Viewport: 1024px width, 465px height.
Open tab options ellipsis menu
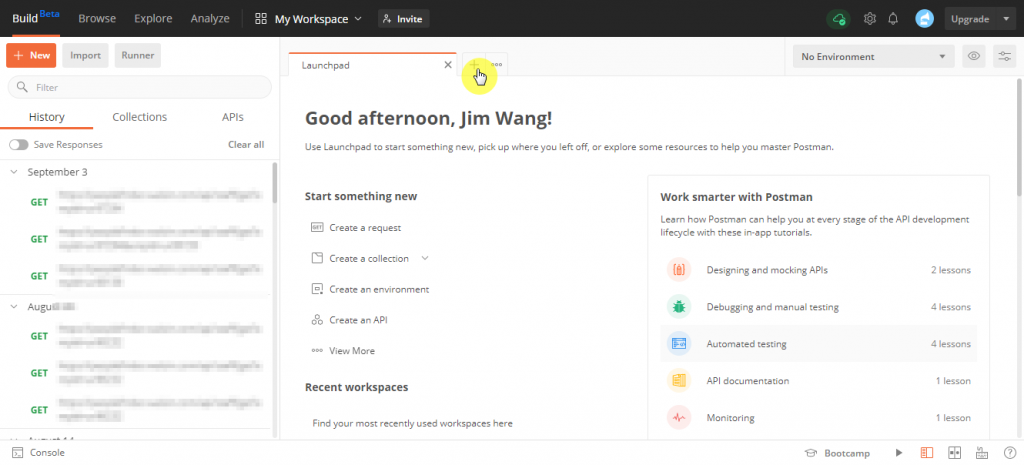(497, 65)
